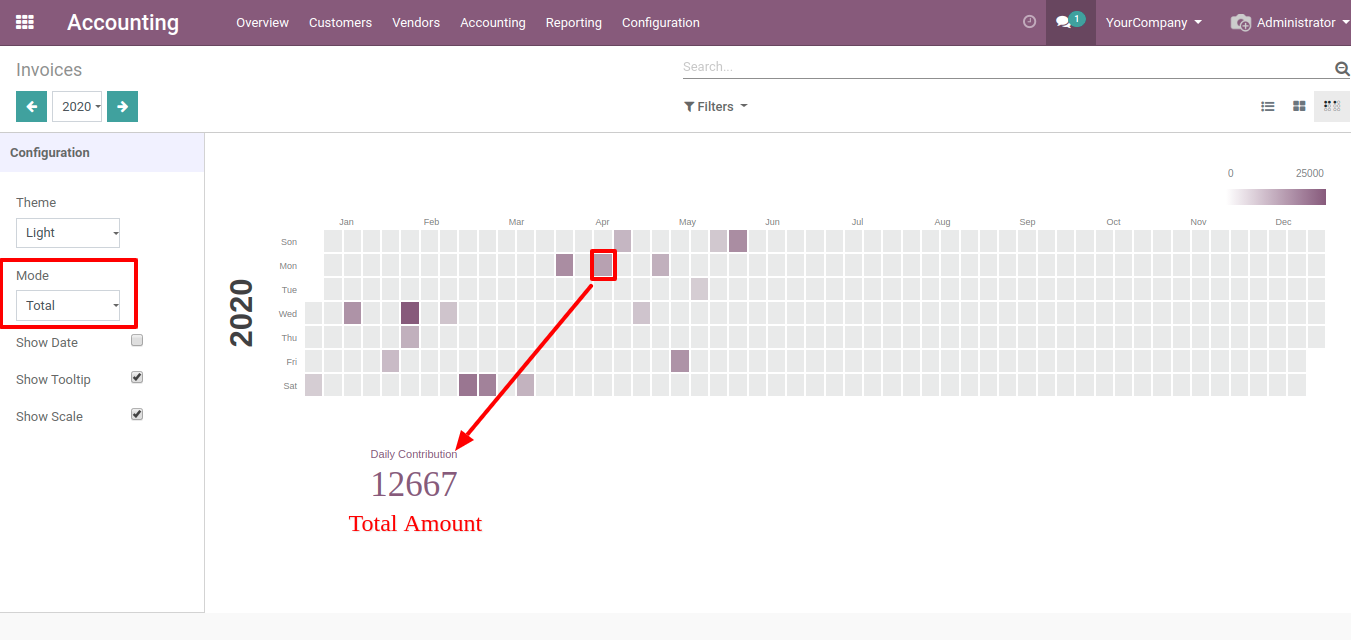The image size is (1351, 640).
Task: Open the Reporting menu
Action: tap(573, 22)
